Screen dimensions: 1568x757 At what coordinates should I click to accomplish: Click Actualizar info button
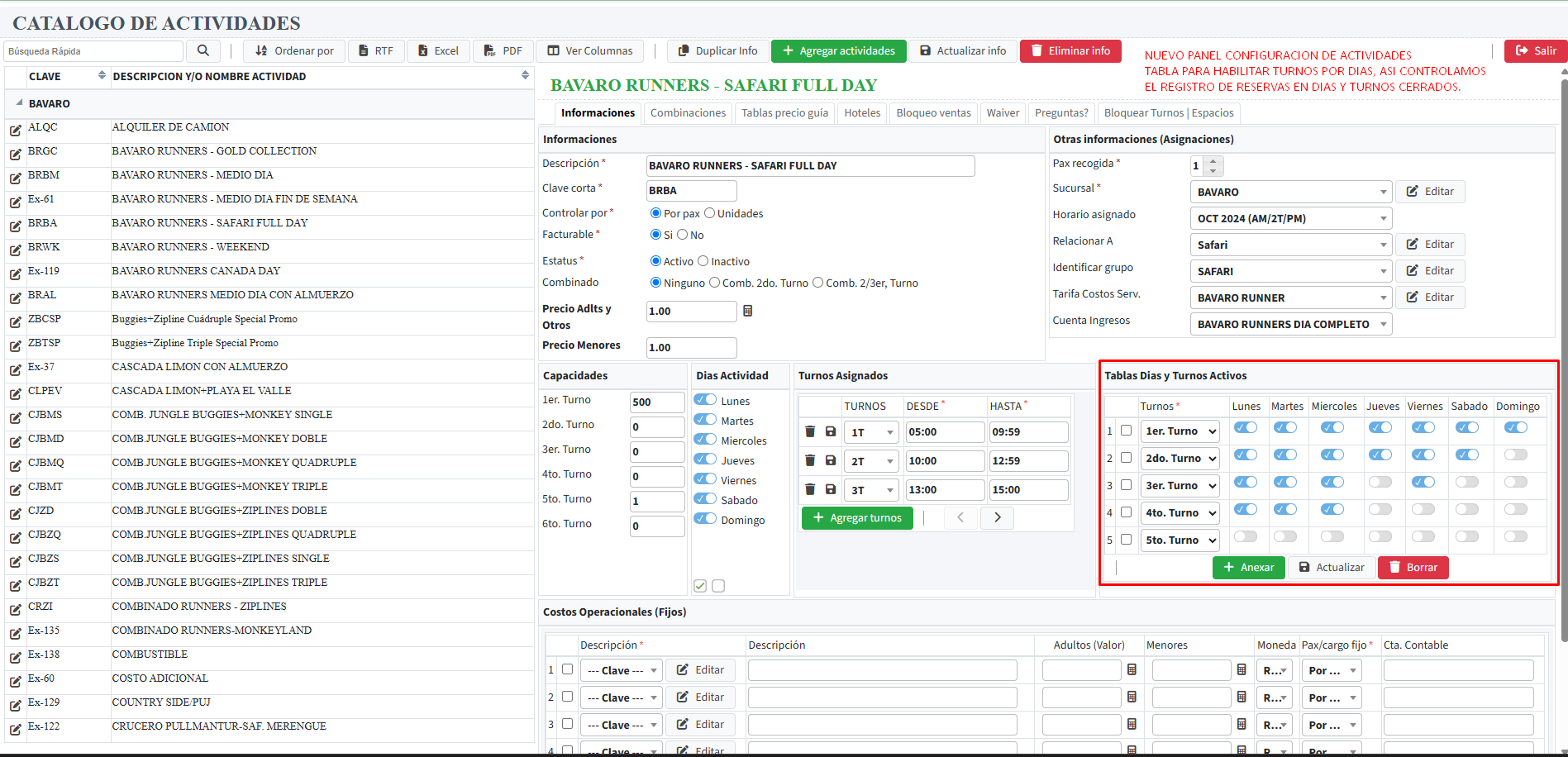point(963,50)
